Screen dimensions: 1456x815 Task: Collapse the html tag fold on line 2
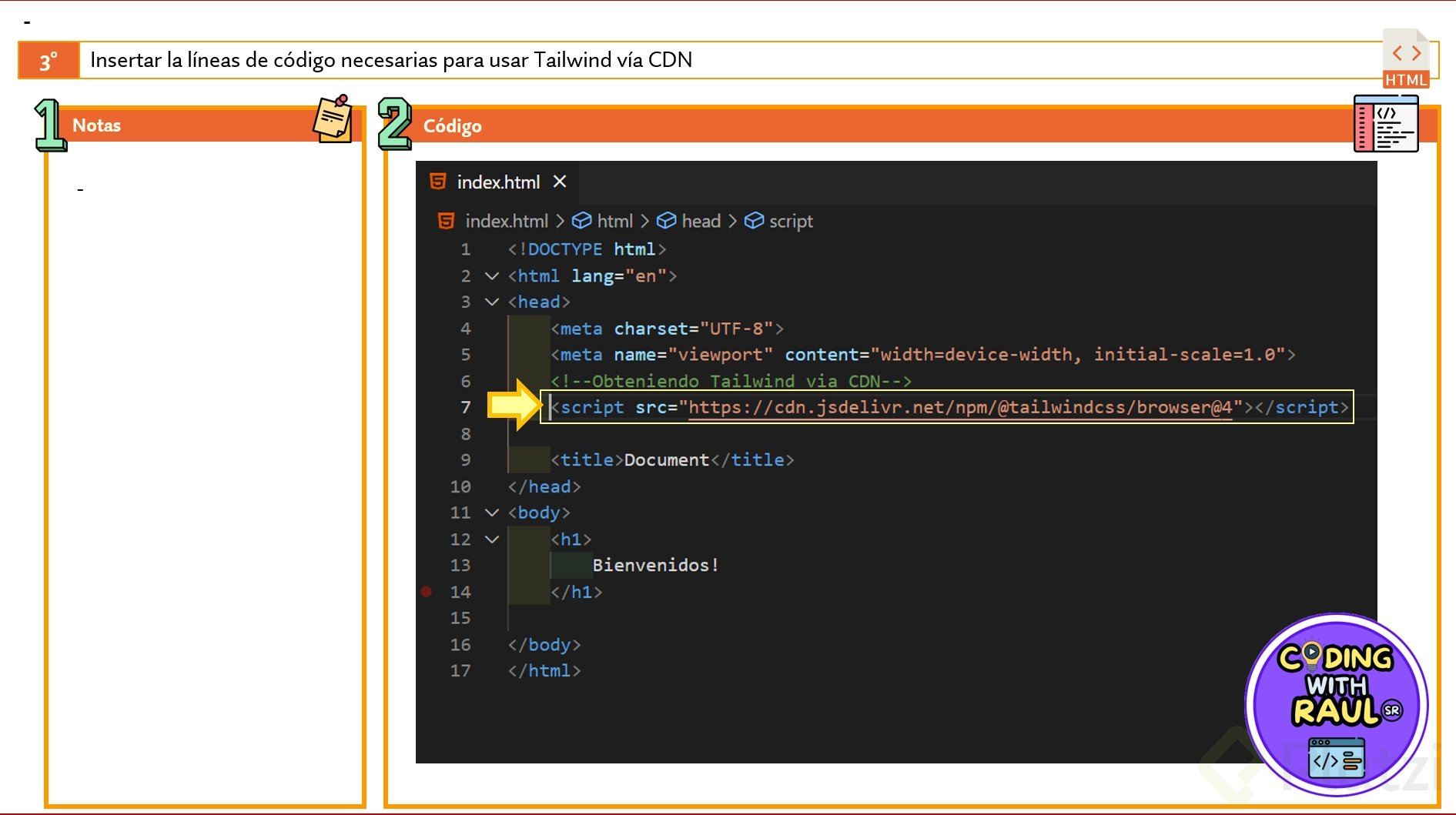491,276
